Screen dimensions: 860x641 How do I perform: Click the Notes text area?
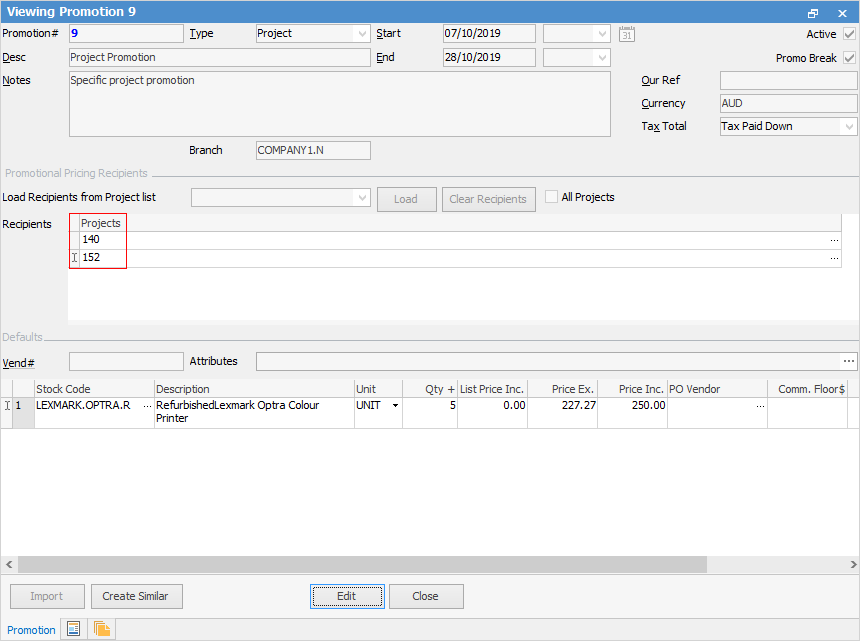tap(339, 103)
